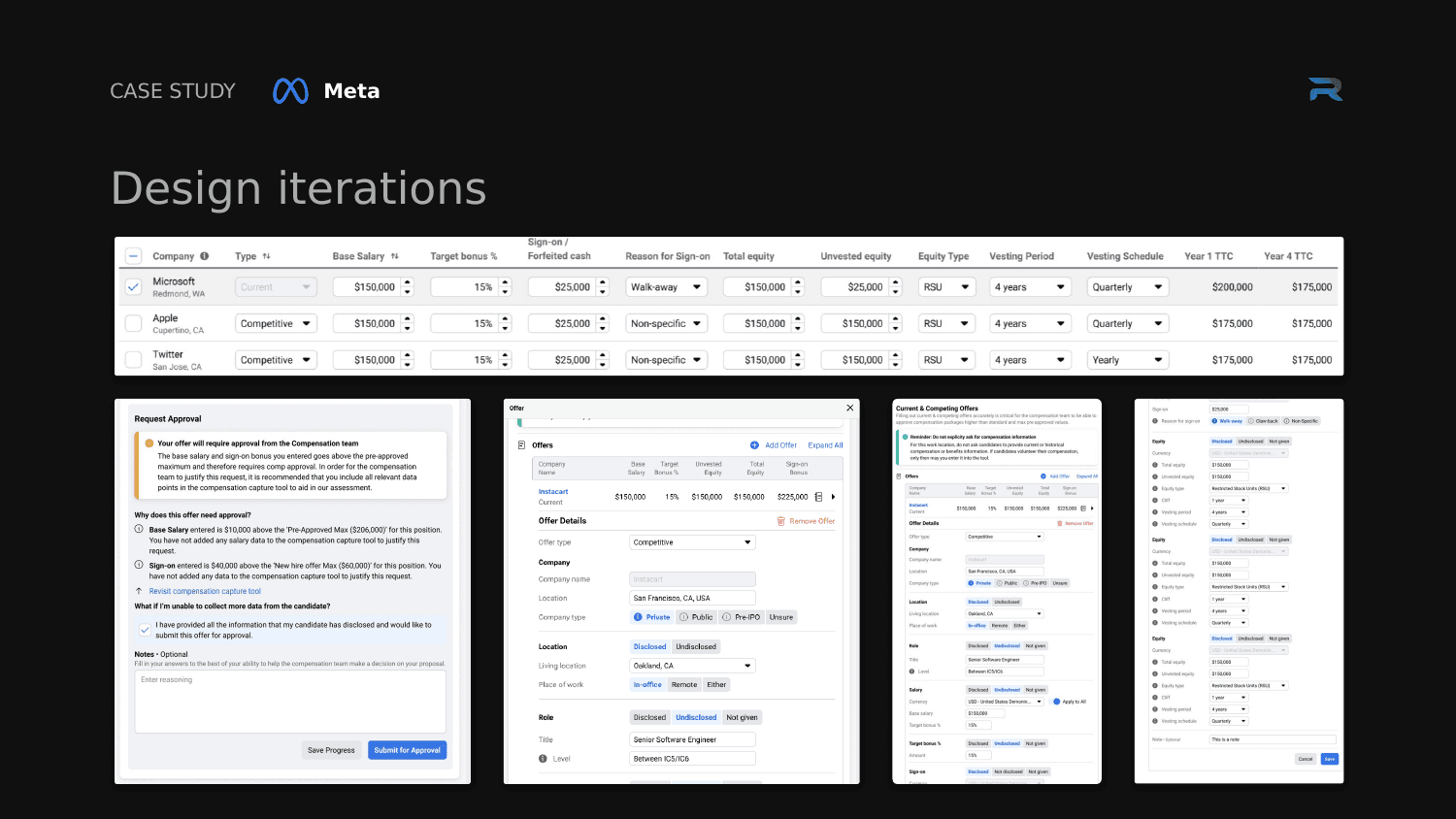Image resolution: width=1456 pixels, height=819 pixels.
Task: Select Private company type in Offer dialog
Action: (652, 617)
